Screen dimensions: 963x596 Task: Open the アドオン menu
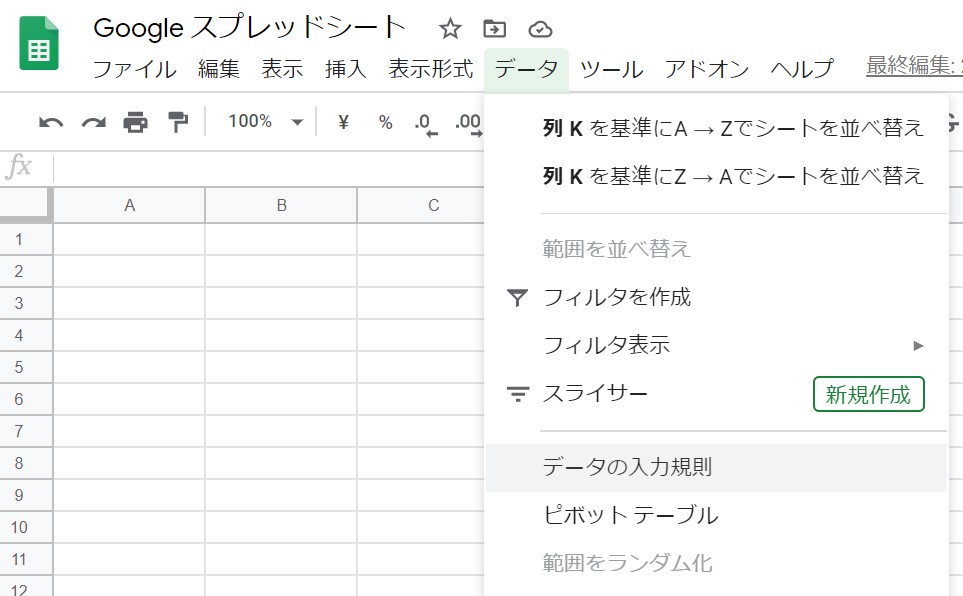(707, 69)
